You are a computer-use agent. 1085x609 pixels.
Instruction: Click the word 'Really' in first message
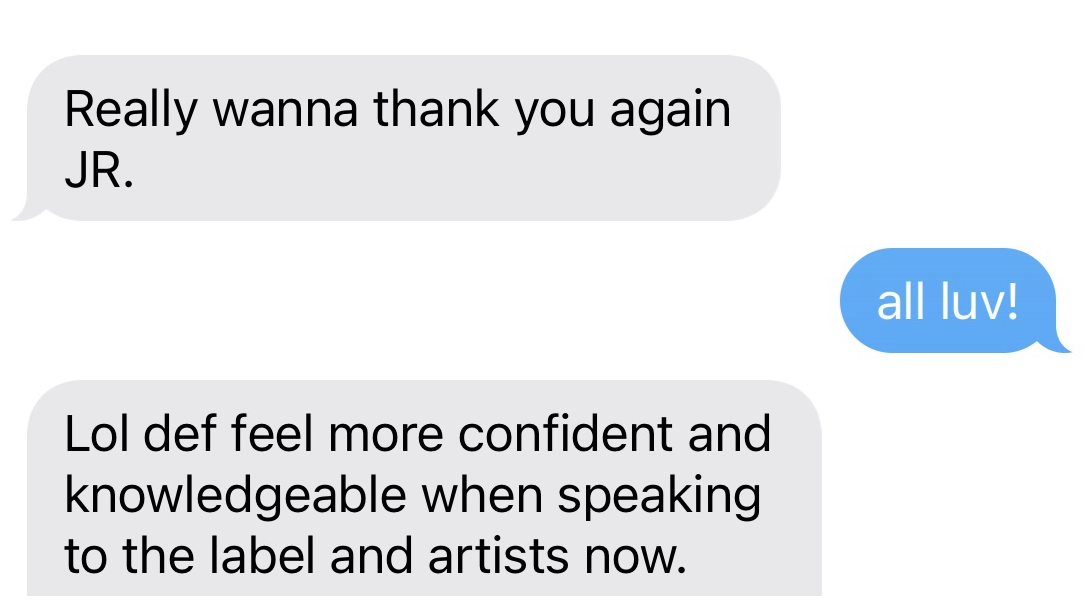pyautogui.click(x=131, y=111)
